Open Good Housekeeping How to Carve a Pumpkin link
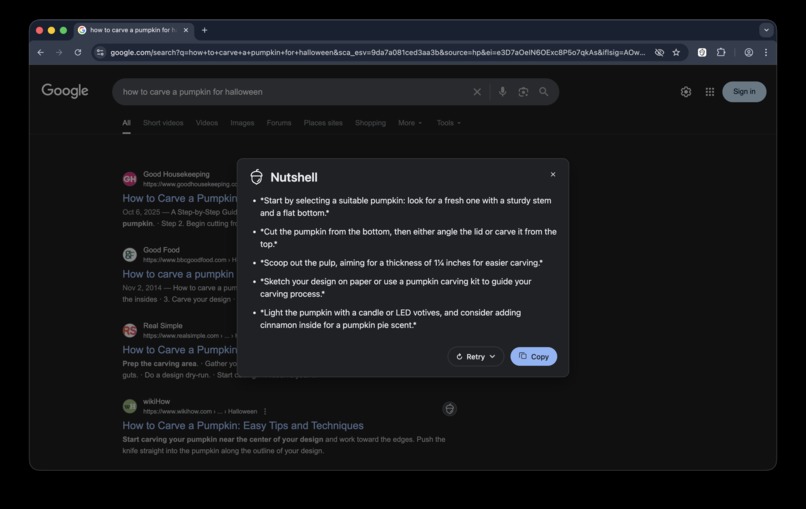 (180, 198)
